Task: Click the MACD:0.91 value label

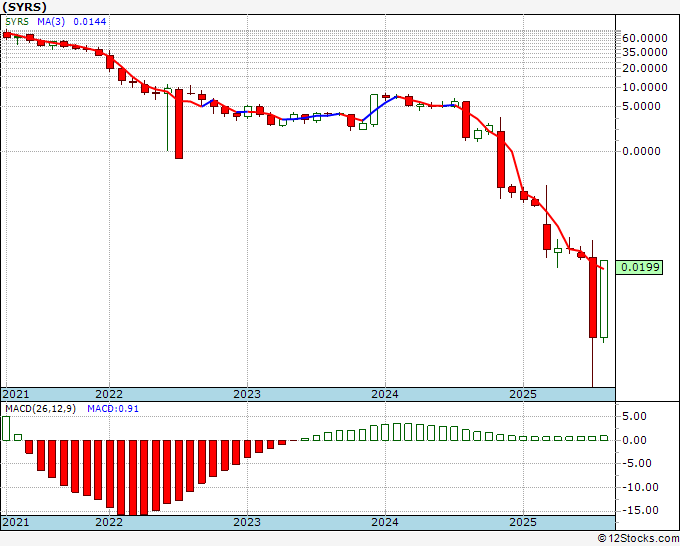Action: (x=113, y=409)
